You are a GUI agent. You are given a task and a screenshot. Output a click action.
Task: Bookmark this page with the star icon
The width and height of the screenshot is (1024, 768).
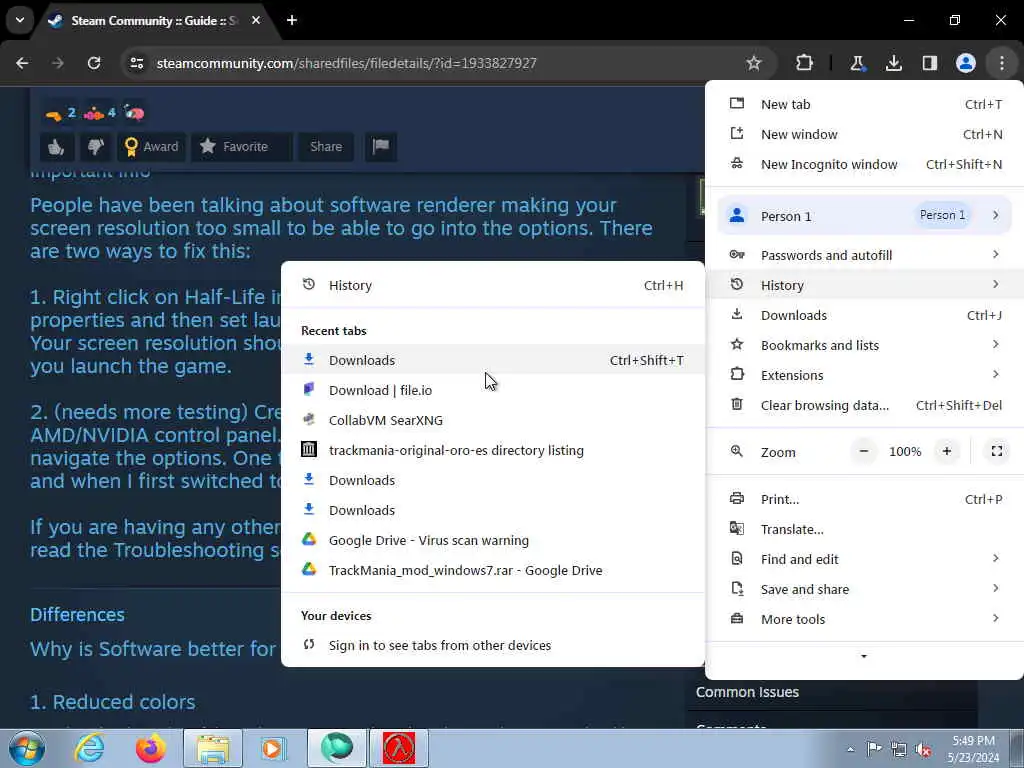(754, 63)
